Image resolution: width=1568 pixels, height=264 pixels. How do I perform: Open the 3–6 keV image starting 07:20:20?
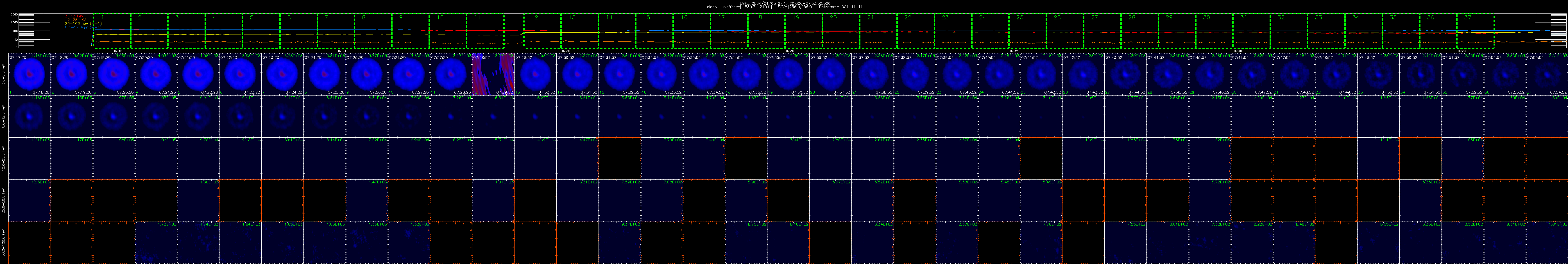pos(156,74)
